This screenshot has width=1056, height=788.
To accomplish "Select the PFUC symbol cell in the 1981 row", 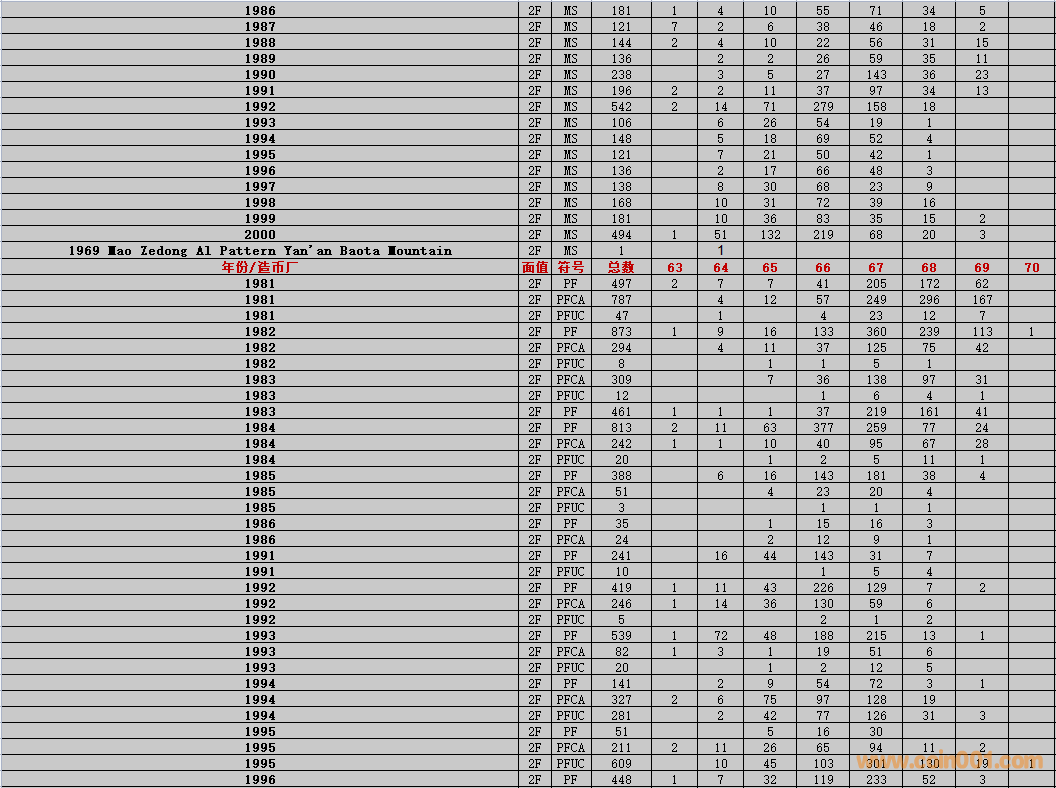I will pos(570,315).
